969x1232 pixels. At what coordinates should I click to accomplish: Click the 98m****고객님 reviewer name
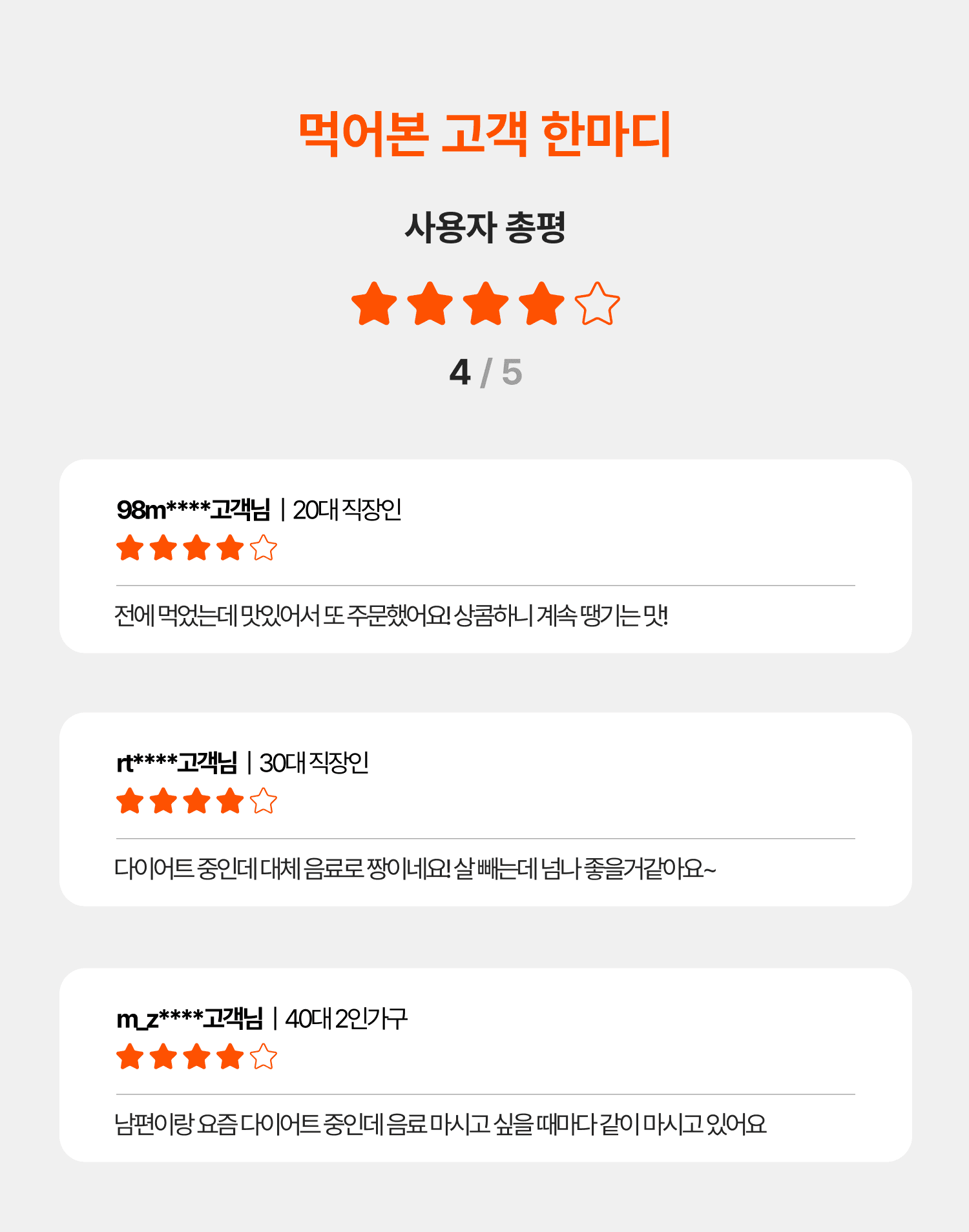point(193,509)
